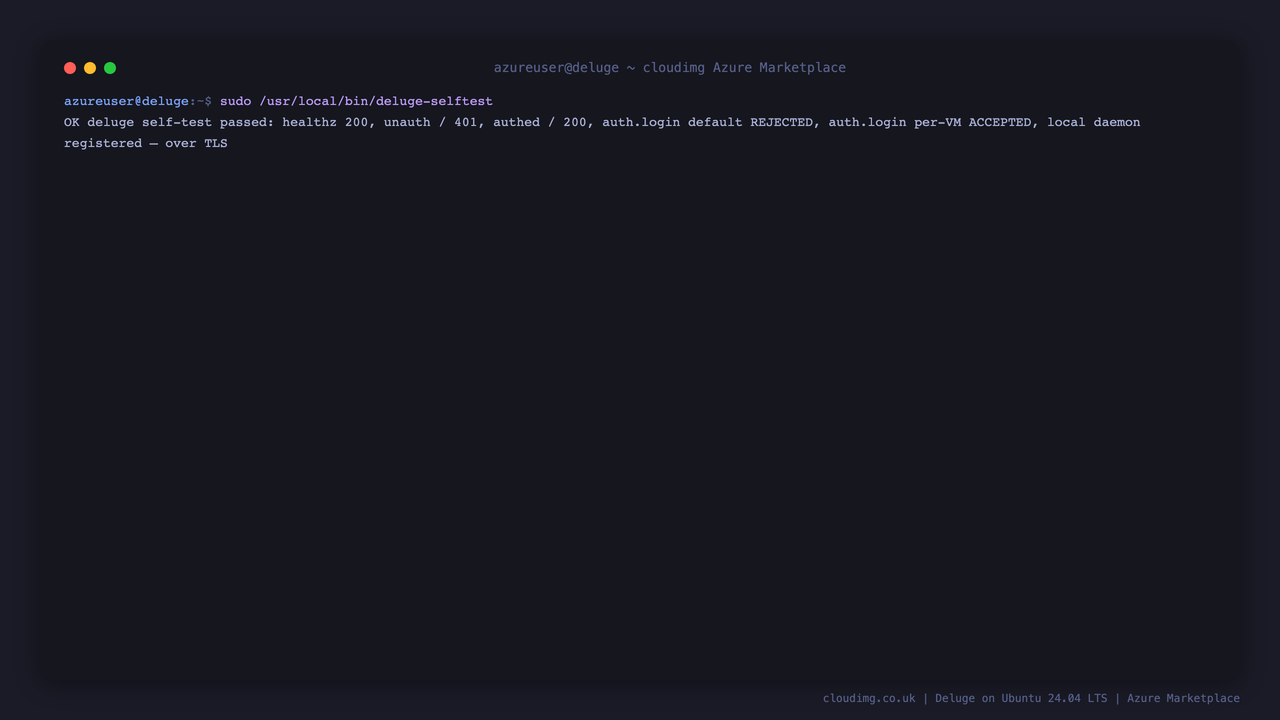Click the green maximize window dot

[110, 68]
